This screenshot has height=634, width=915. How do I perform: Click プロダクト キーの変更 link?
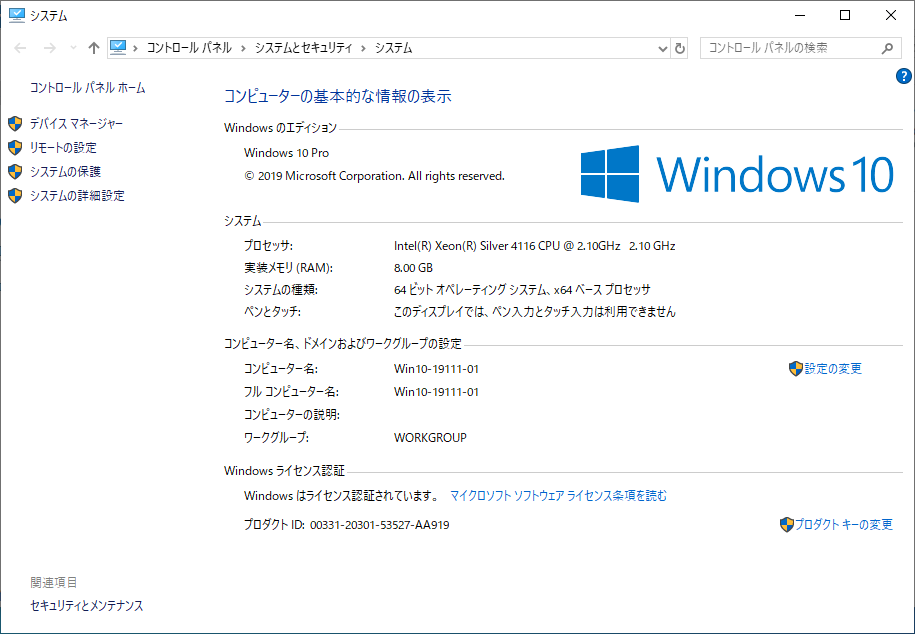coord(844,525)
